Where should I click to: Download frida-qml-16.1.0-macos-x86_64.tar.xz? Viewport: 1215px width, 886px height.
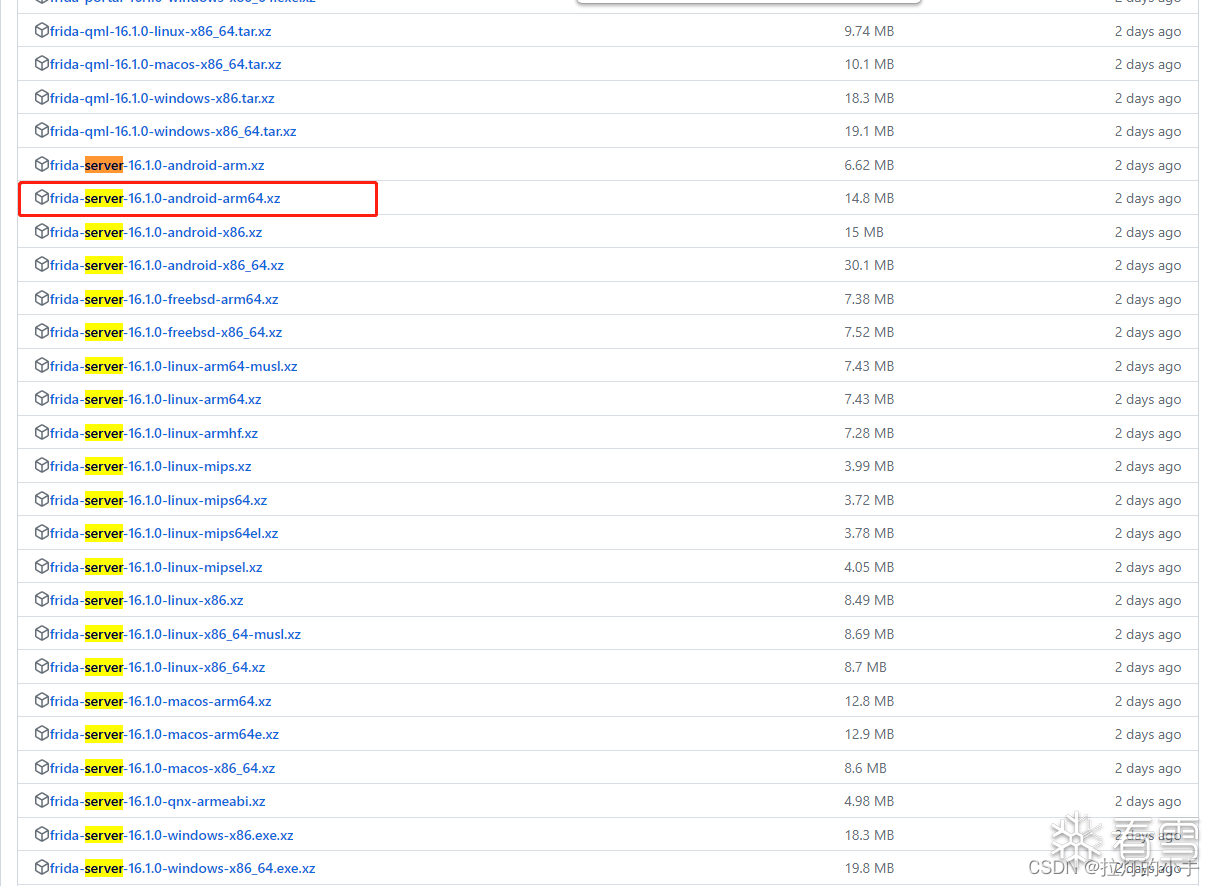[166, 64]
